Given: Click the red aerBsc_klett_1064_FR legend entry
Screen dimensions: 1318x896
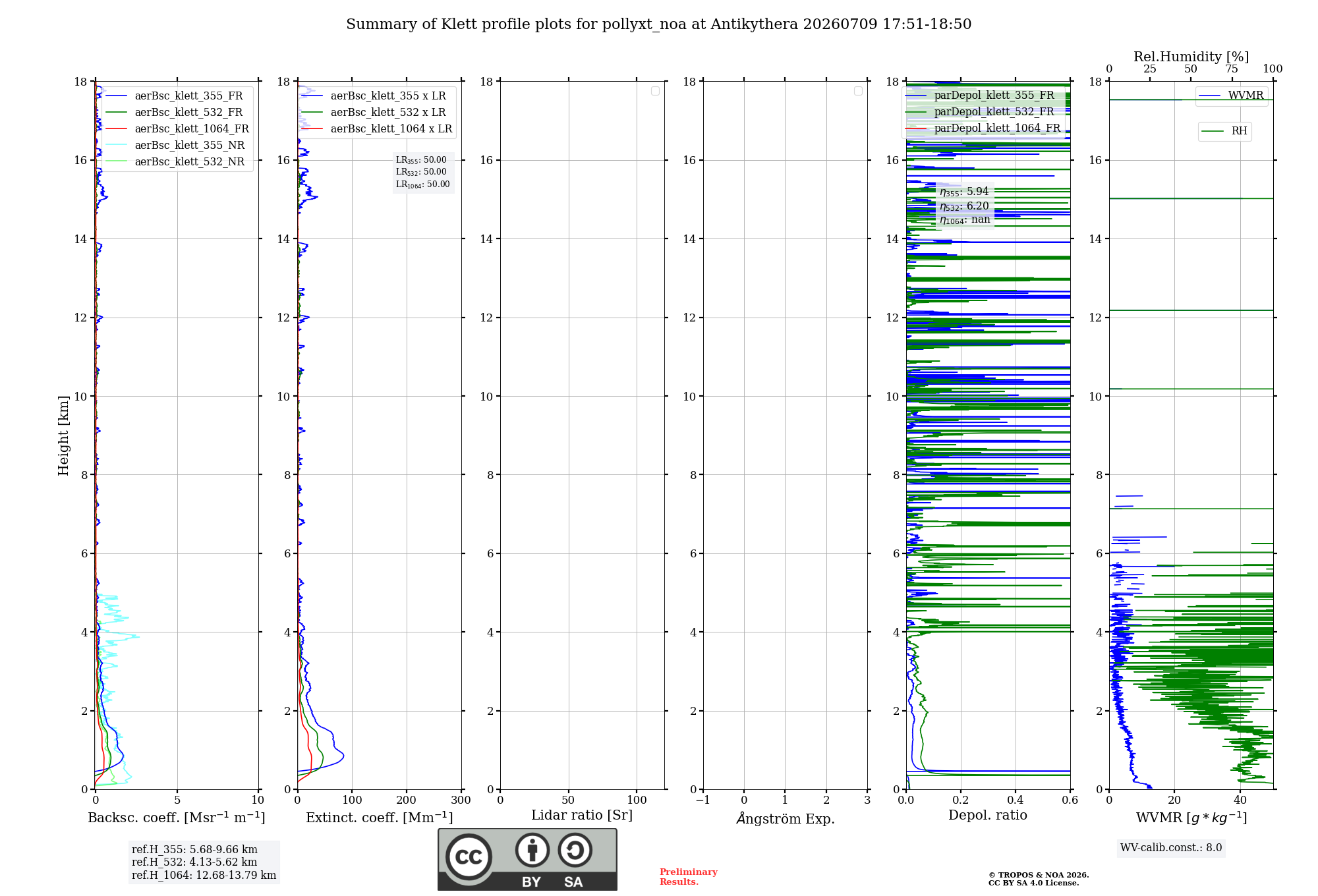Looking at the screenshot, I should [177, 129].
